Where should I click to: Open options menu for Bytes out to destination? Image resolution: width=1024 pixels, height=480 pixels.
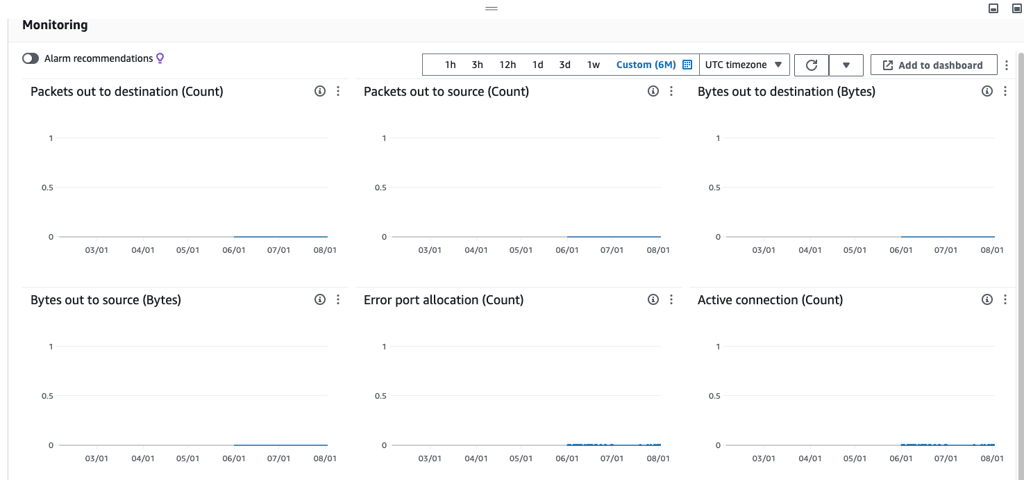click(1005, 91)
